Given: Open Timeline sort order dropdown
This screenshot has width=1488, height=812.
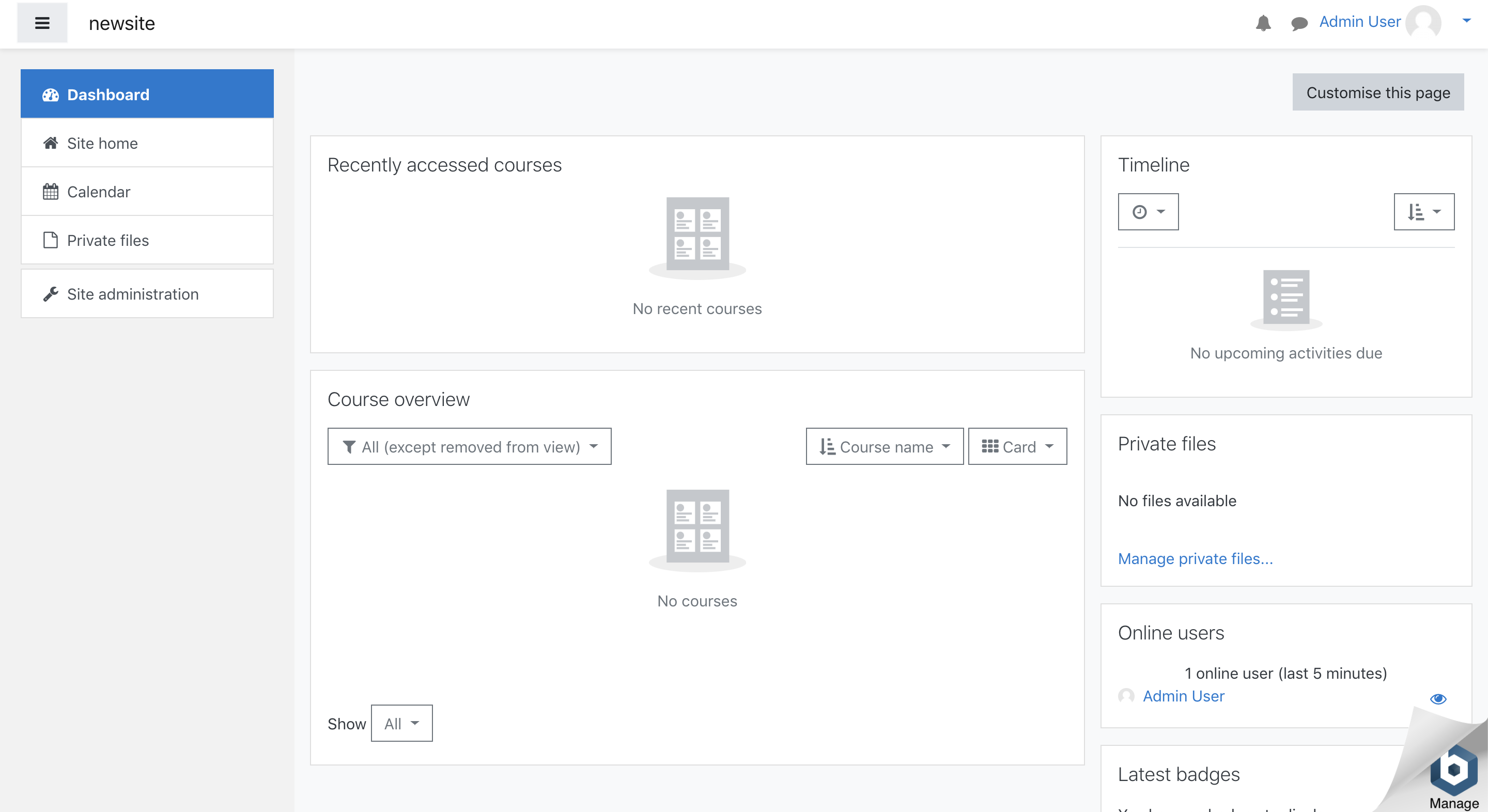Looking at the screenshot, I should click(1423, 211).
